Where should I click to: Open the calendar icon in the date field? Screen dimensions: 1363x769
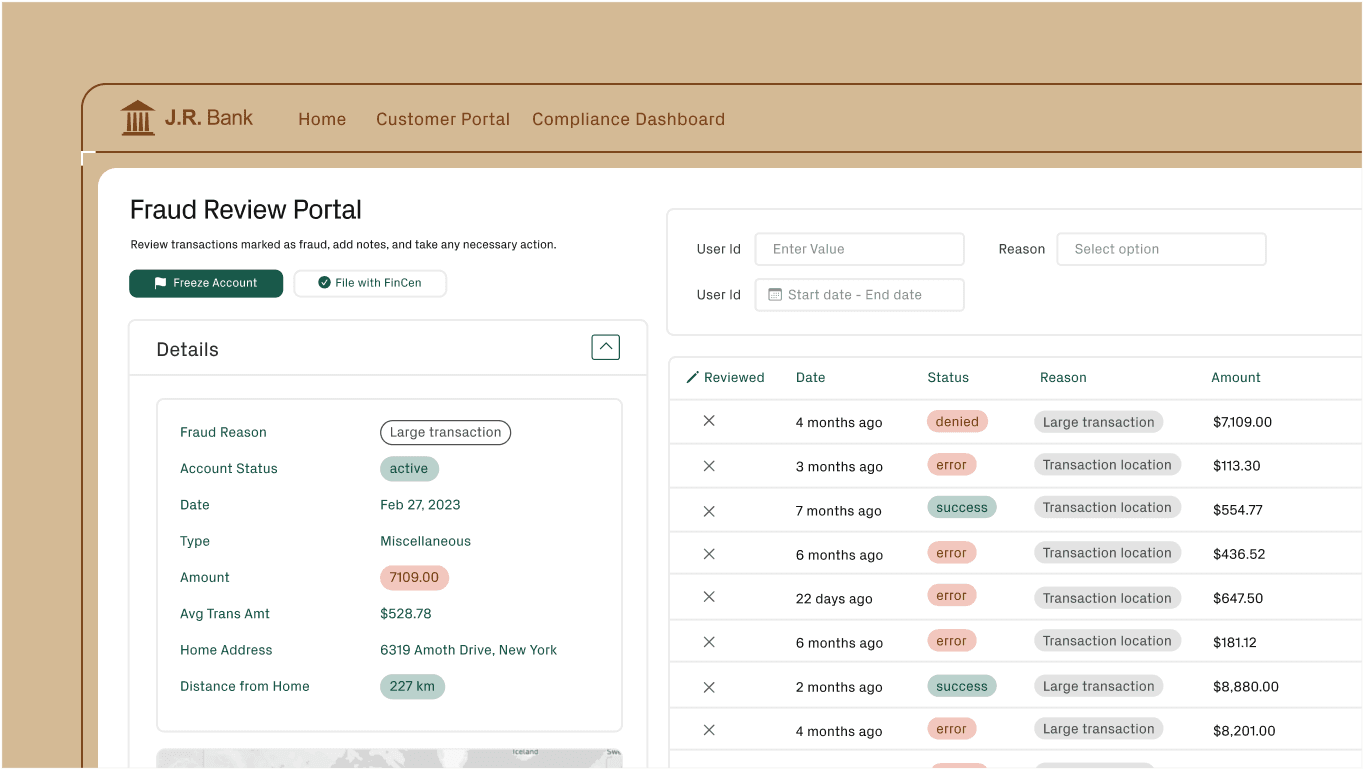(775, 294)
